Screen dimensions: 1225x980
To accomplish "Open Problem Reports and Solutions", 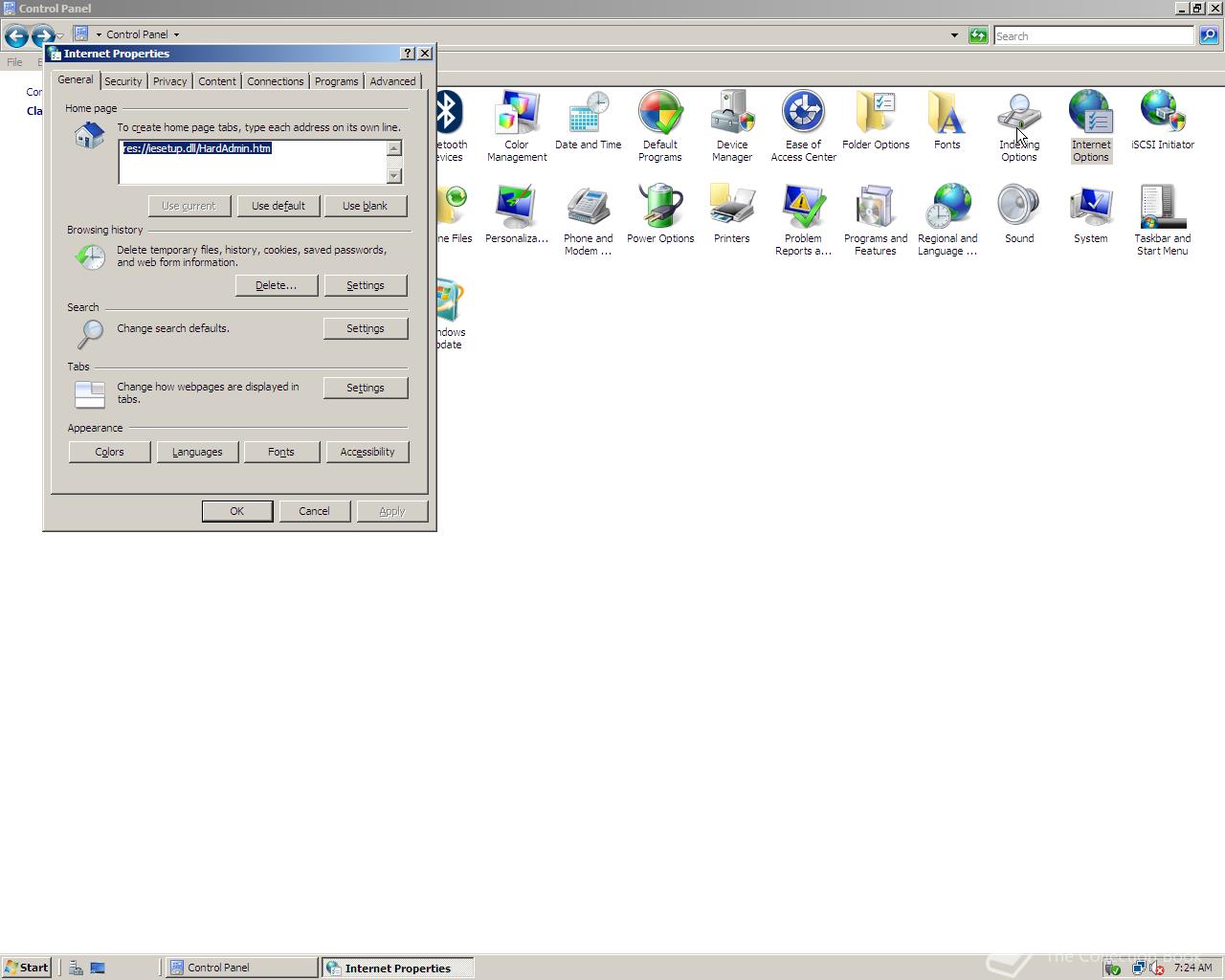I will click(803, 220).
